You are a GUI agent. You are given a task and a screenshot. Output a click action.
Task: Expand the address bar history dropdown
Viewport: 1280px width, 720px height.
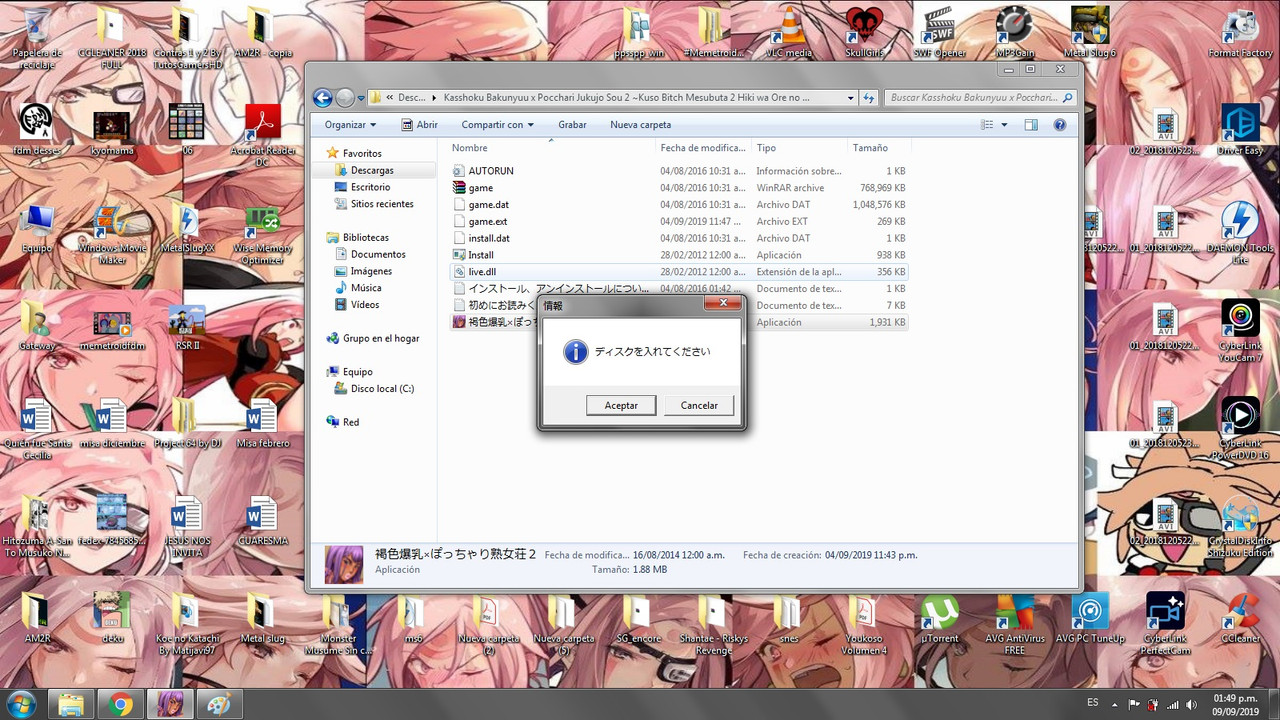click(850, 98)
